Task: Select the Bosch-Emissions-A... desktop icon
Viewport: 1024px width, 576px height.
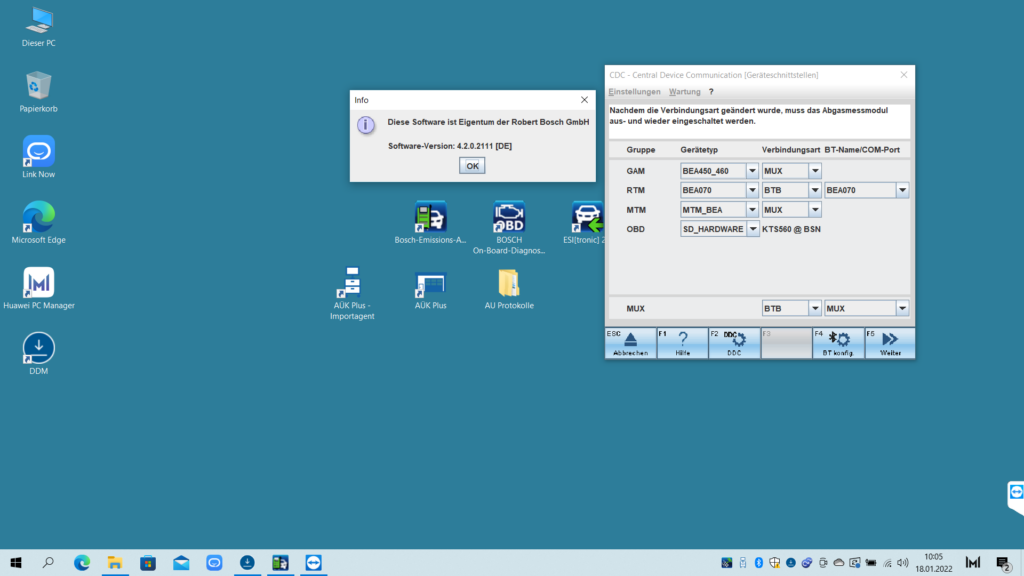Action: [x=430, y=223]
